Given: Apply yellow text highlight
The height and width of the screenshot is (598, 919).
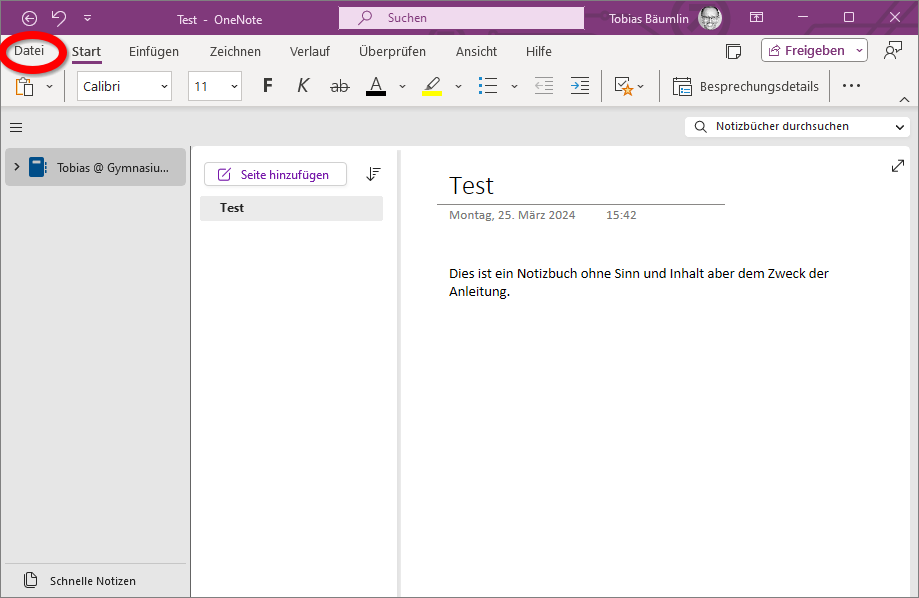Looking at the screenshot, I should [432, 86].
